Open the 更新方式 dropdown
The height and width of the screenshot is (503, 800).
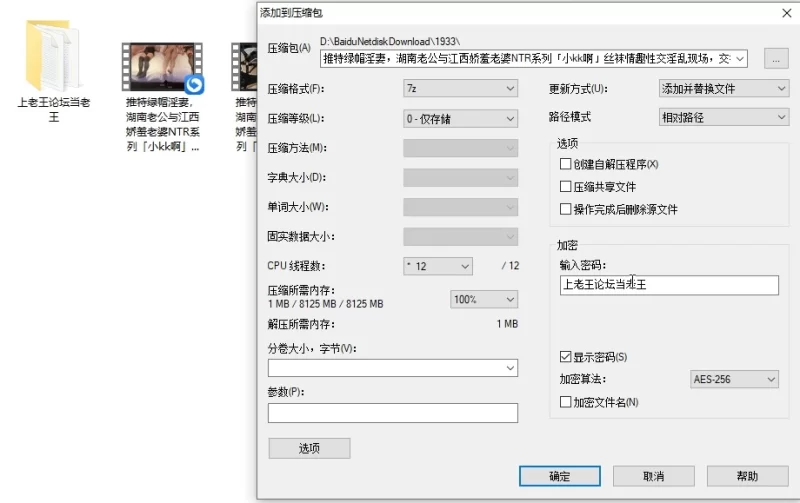tap(724, 89)
